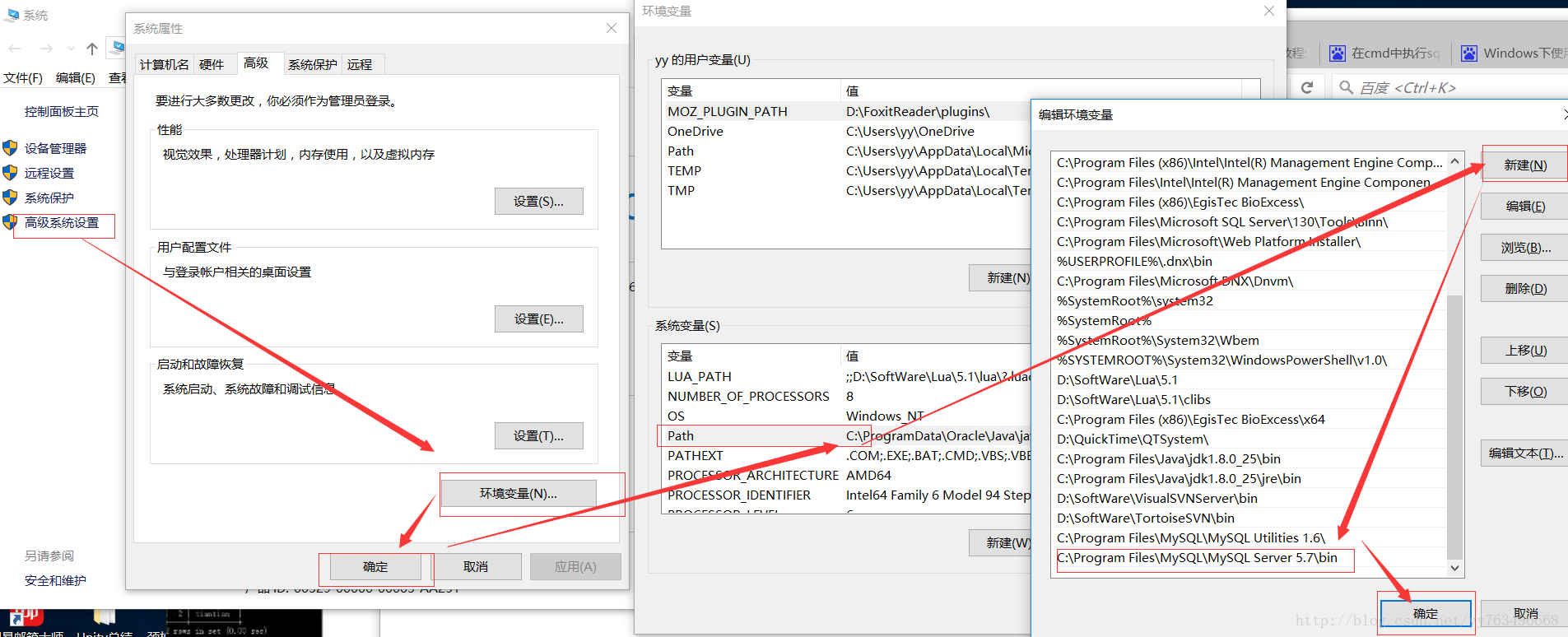Click the browser refresh icon
Image resolution: width=1568 pixels, height=637 pixels.
click(1307, 87)
